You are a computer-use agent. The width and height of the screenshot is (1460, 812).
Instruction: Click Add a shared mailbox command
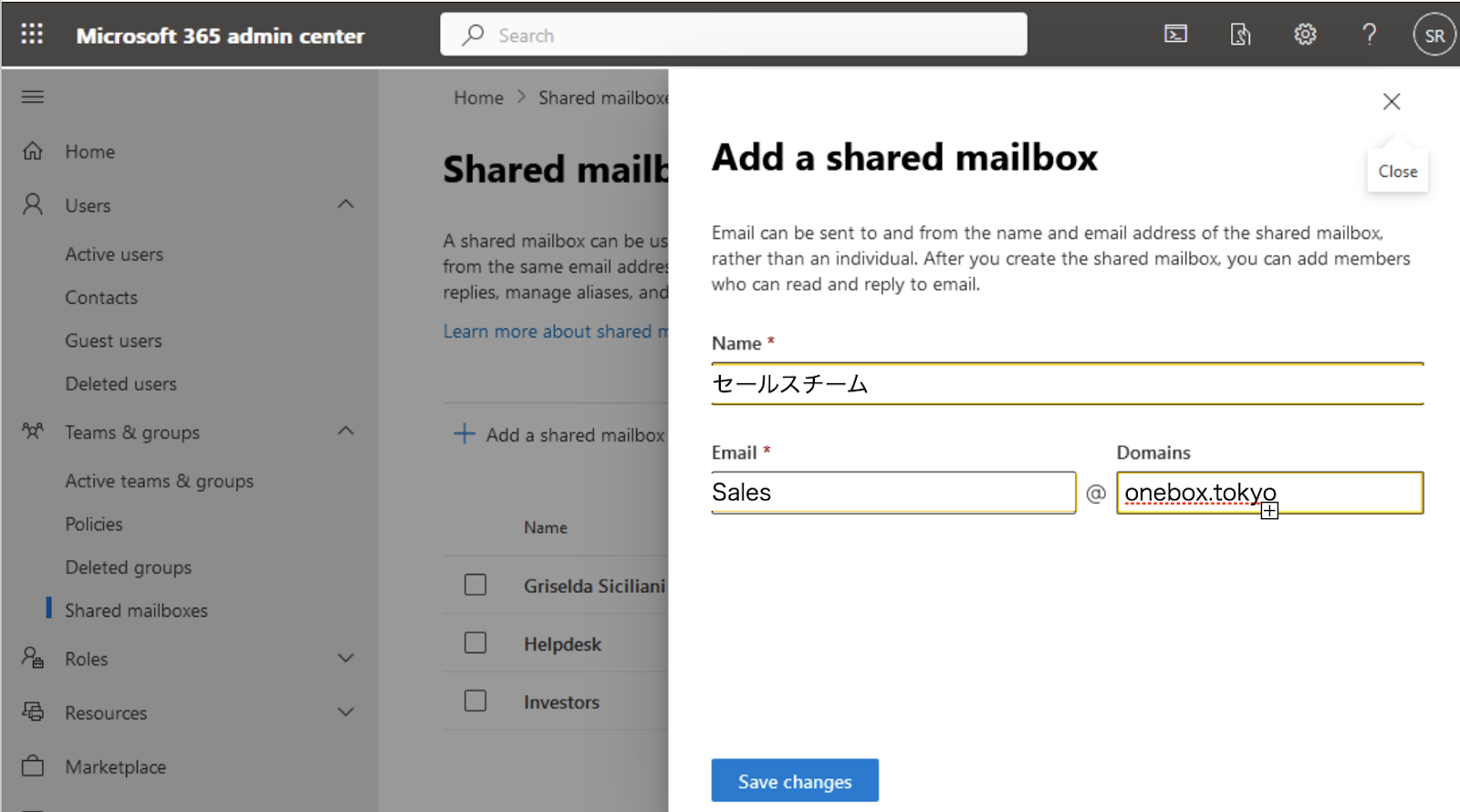(559, 434)
